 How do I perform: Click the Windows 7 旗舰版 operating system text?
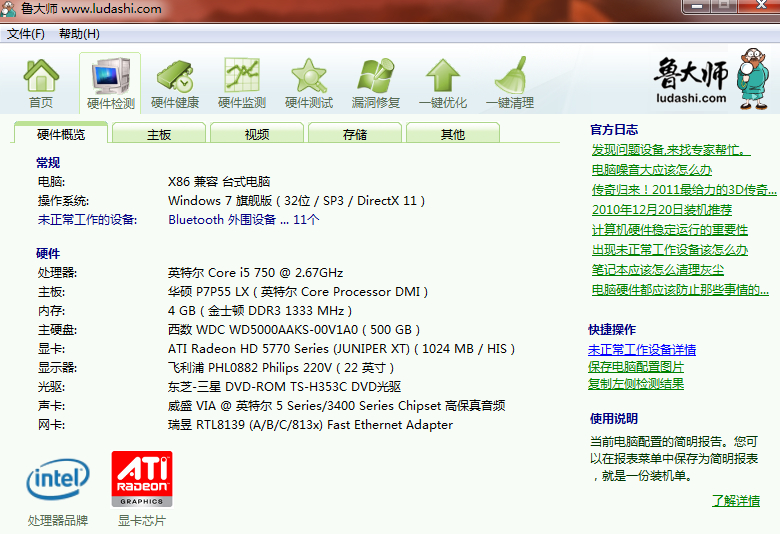[296, 201]
